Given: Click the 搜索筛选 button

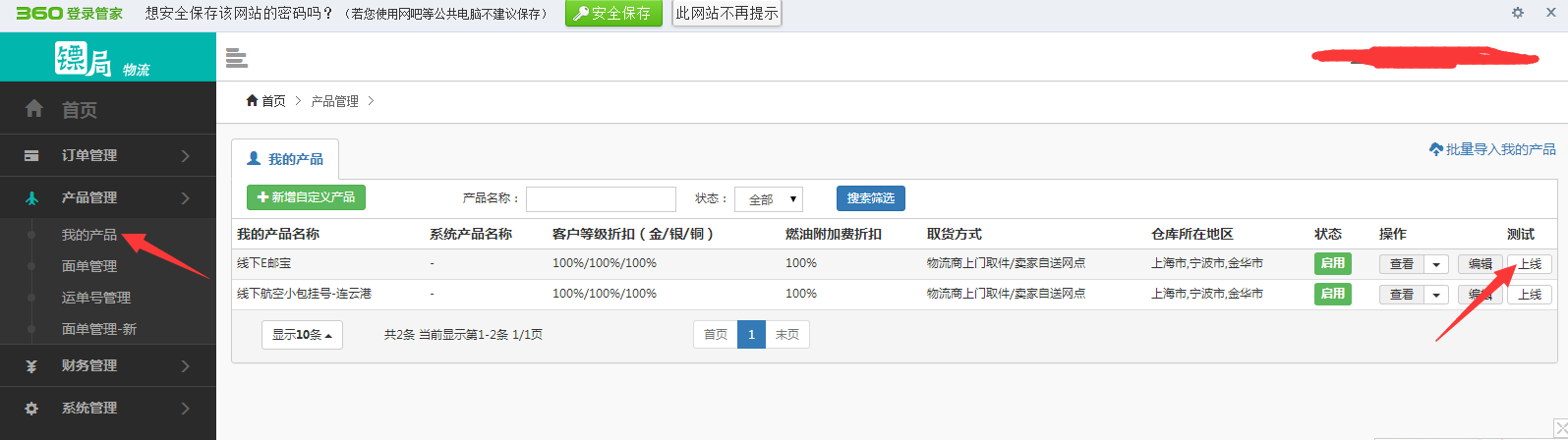Looking at the screenshot, I should pos(870,198).
